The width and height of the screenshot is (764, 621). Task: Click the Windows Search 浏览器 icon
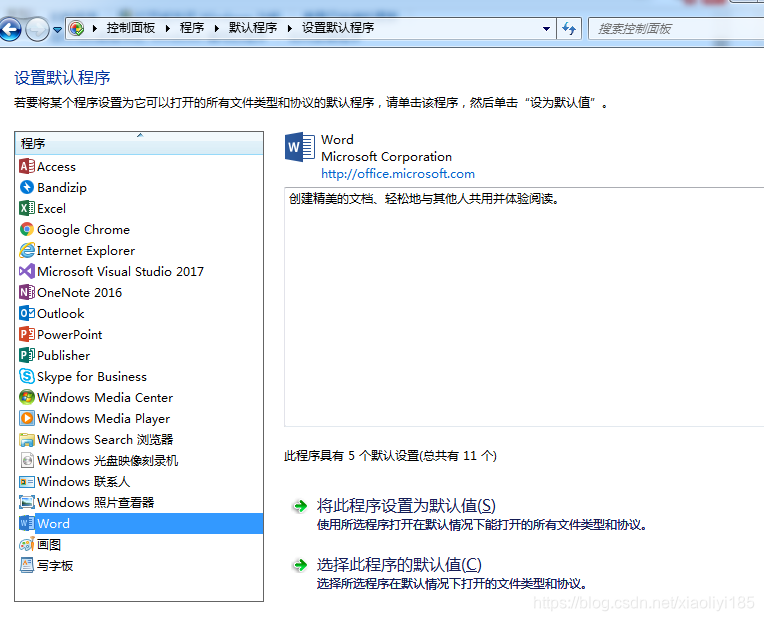tap(27, 439)
